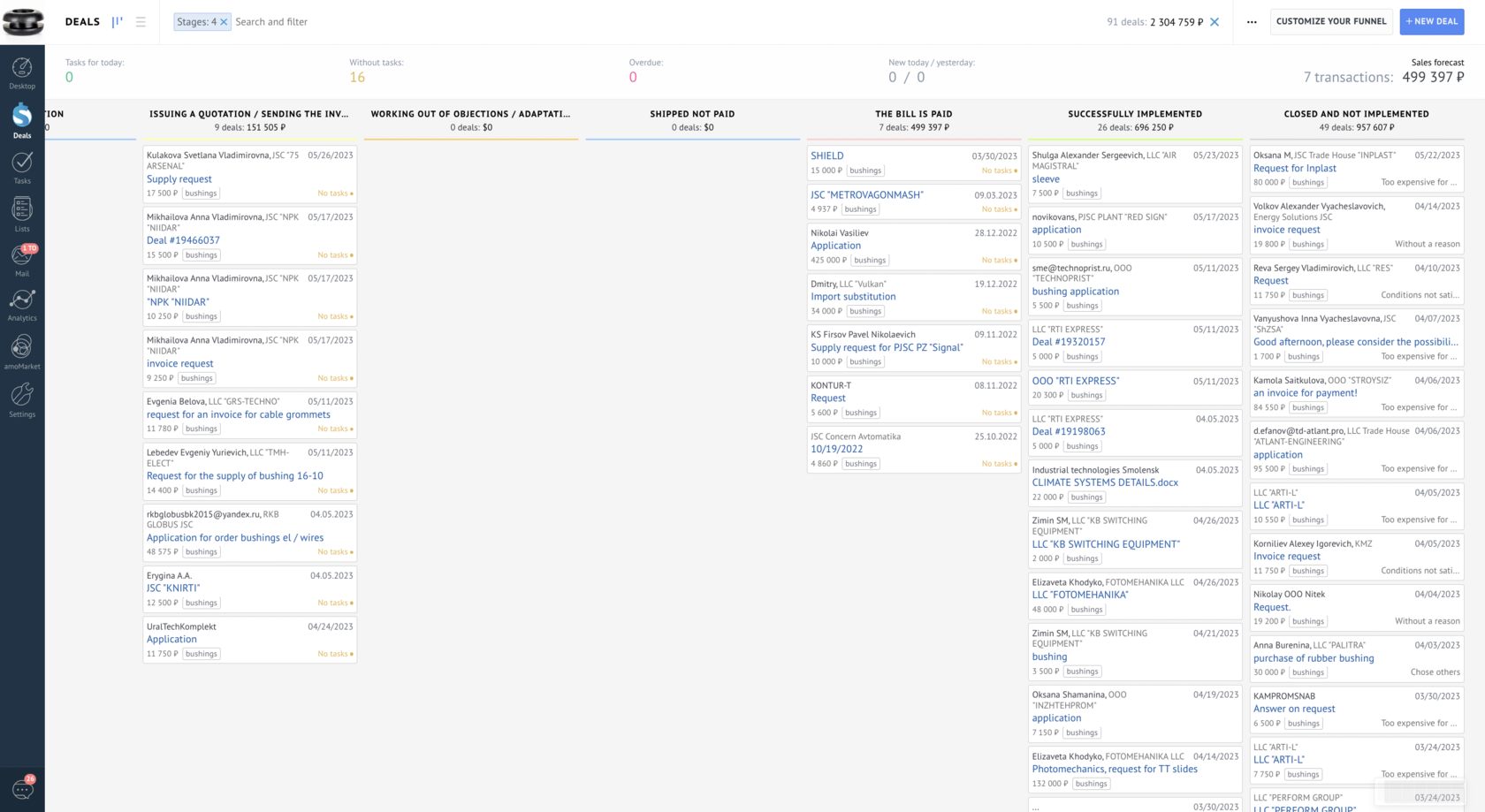The width and height of the screenshot is (1485, 812).
Task: Open the Request for Inplast deal
Action: tap(1294, 168)
